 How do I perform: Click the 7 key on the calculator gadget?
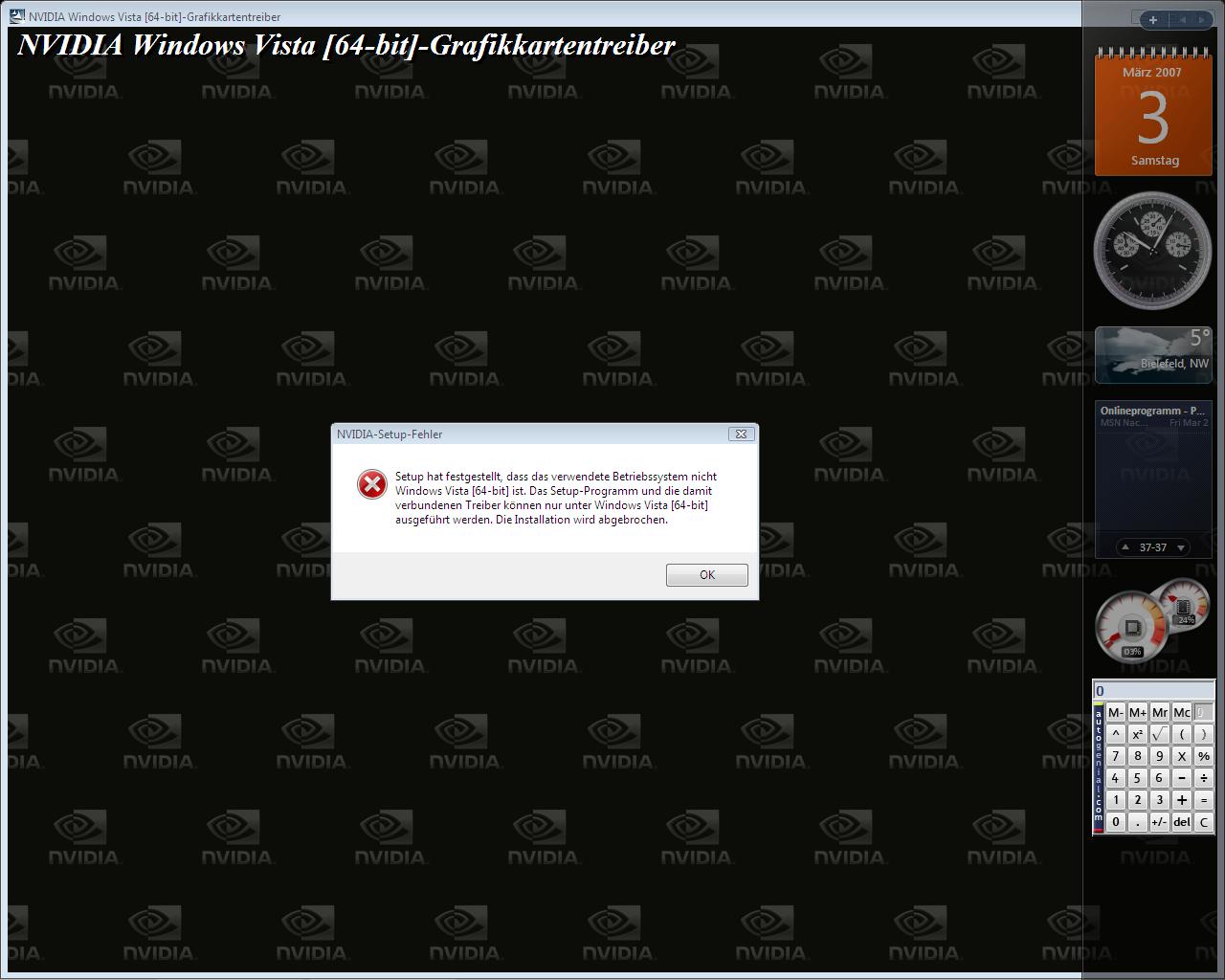(x=1116, y=756)
